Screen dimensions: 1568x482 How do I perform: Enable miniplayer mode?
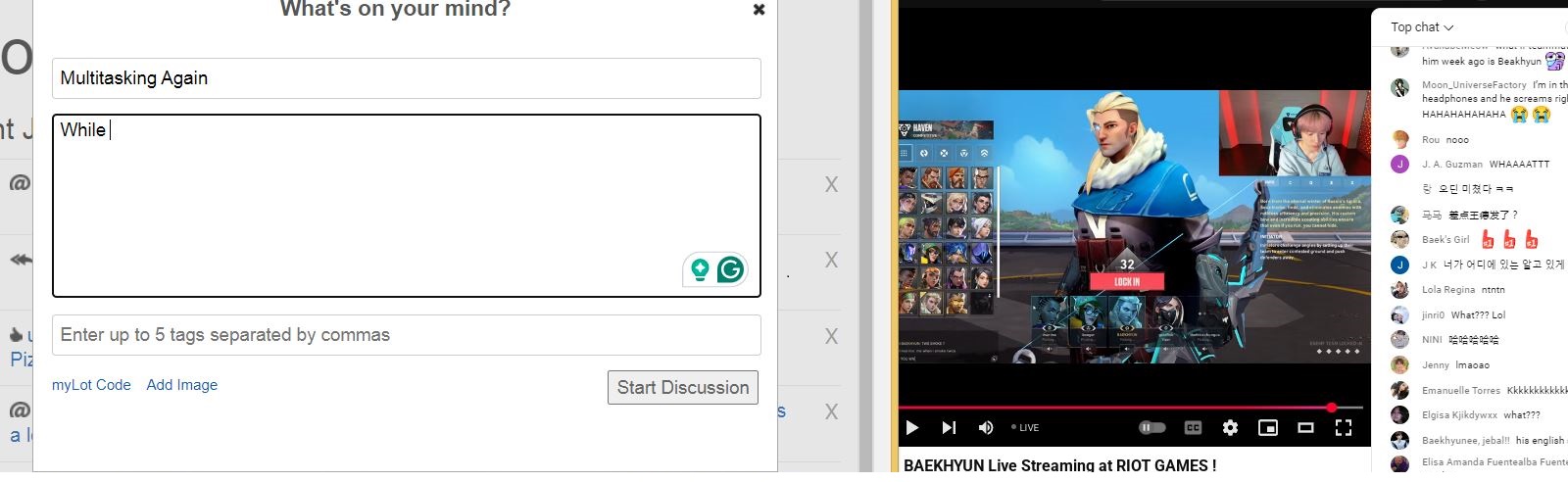pos(1268,427)
